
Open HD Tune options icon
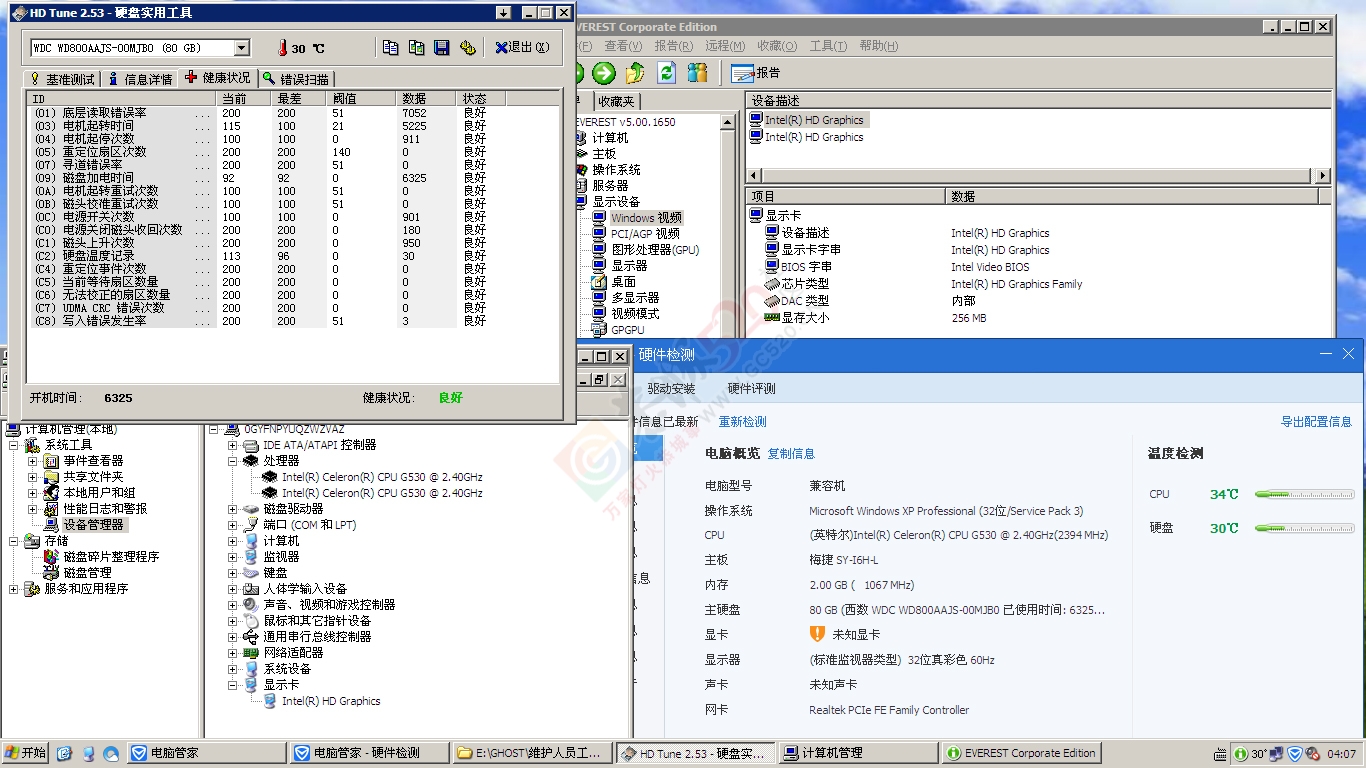click(x=468, y=47)
